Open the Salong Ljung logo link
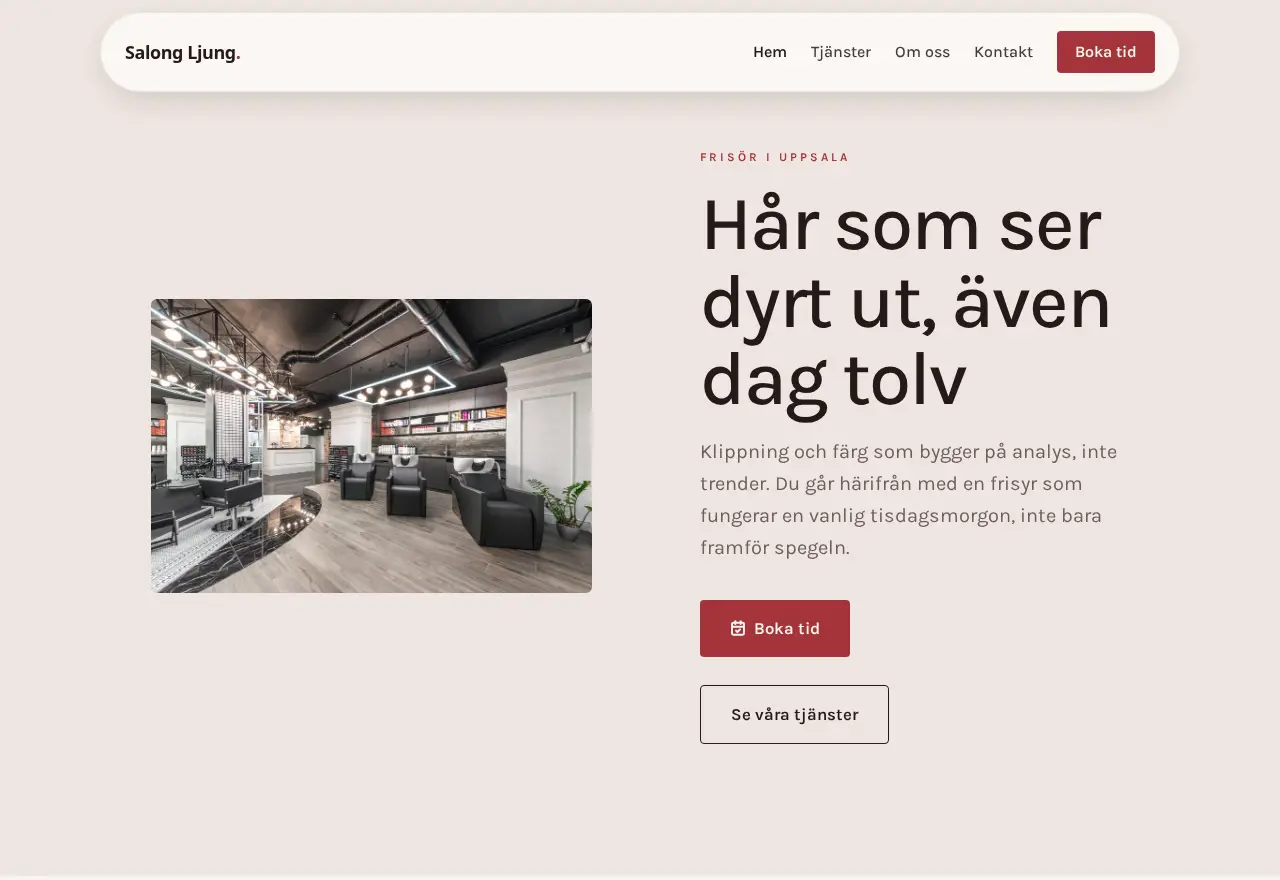This screenshot has height=880, width=1280. coord(182,53)
